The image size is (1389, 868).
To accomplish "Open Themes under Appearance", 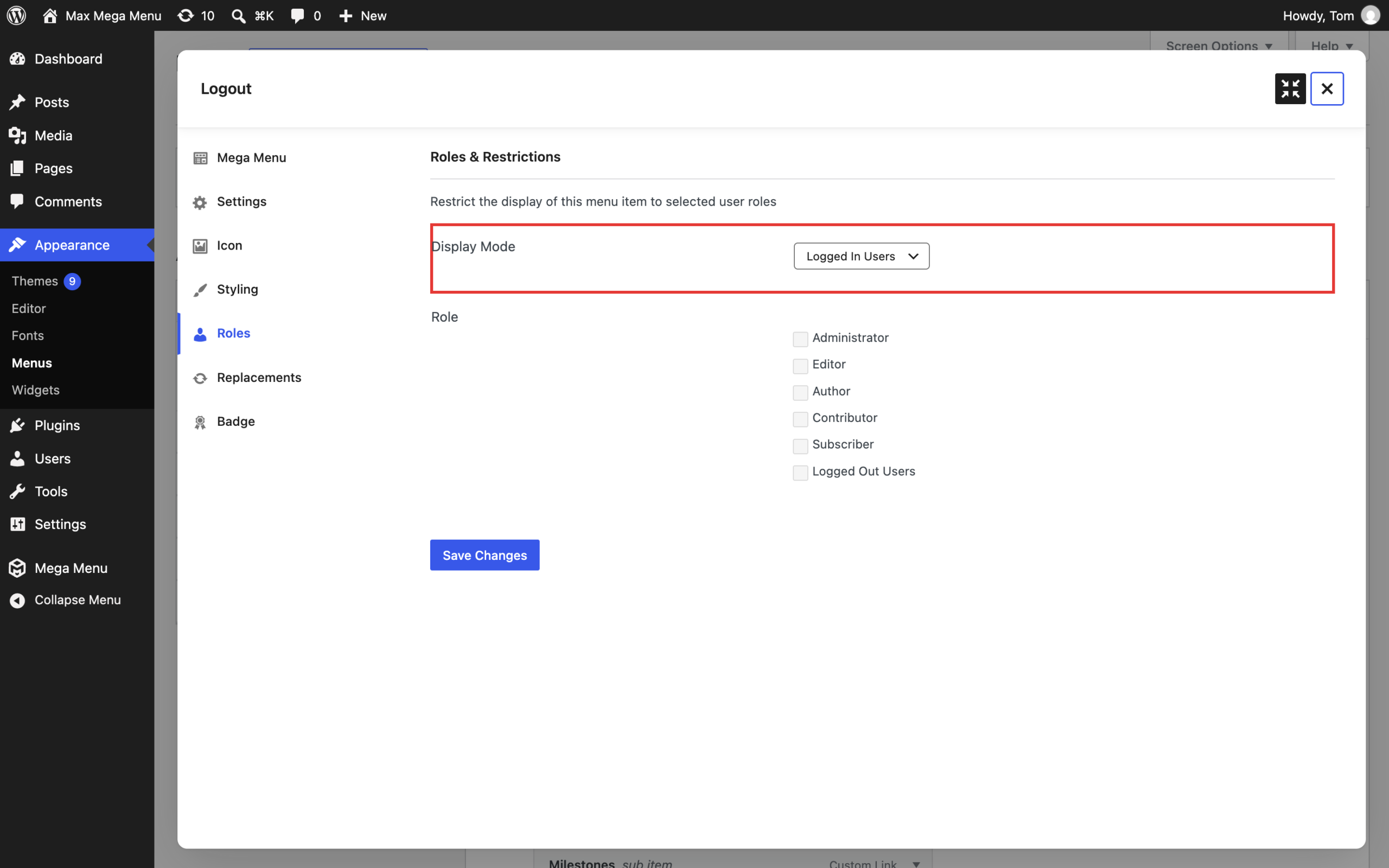I will tap(34, 280).
